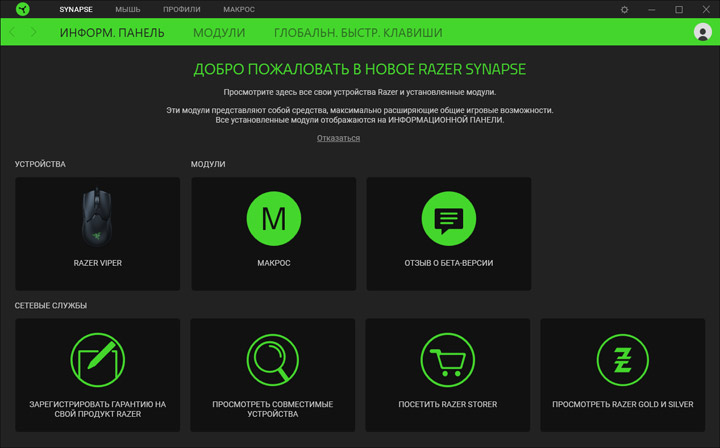Click the magnifier compatible devices icon
The image size is (720, 448).
273,360
